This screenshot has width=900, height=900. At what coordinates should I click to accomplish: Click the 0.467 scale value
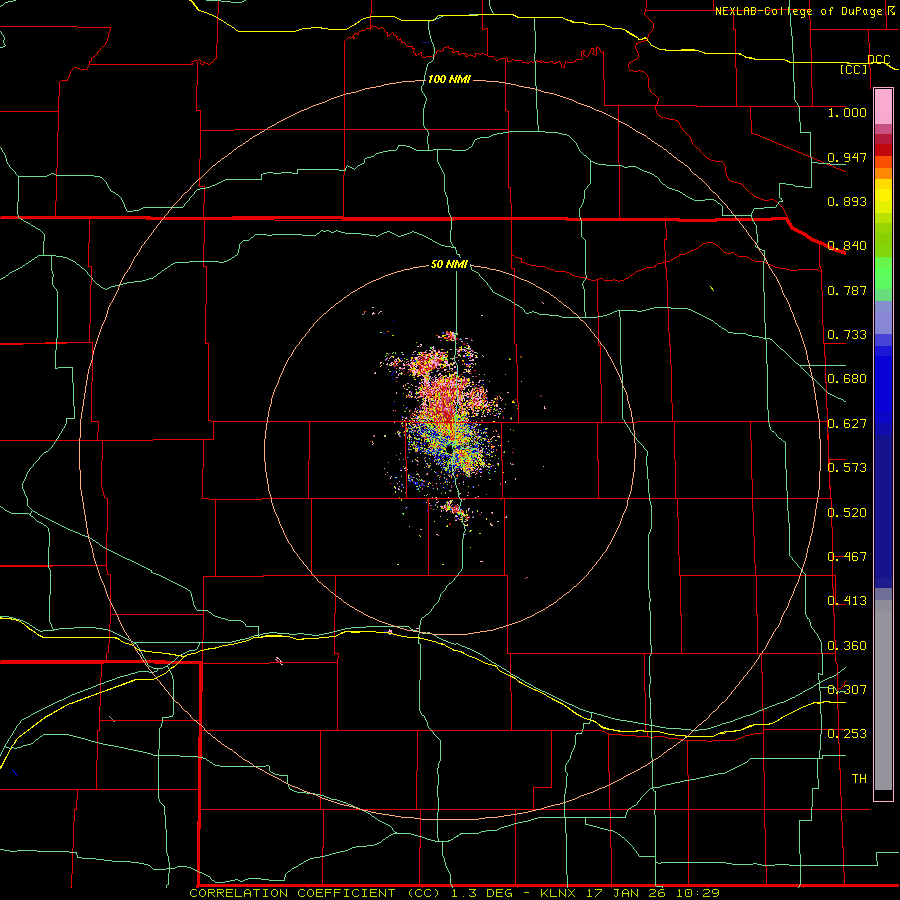[847, 557]
